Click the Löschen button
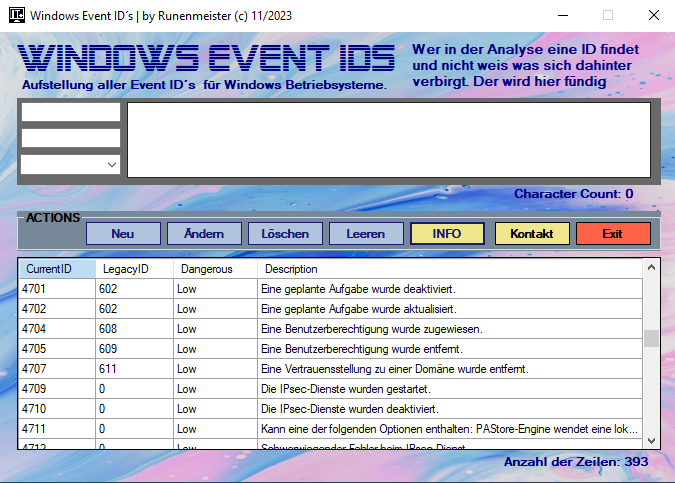 click(285, 234)
